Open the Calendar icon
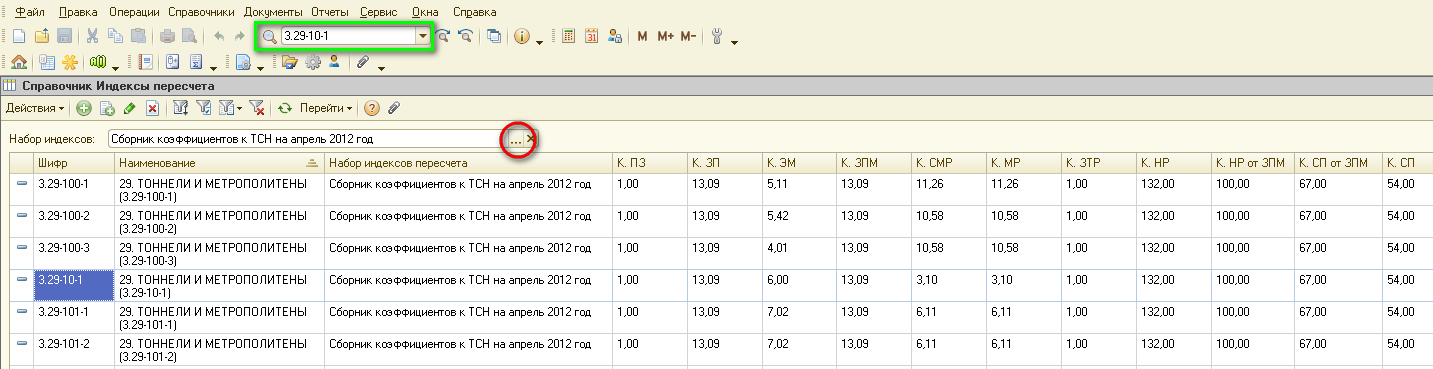This screenshot has width=1433, height=369. [x=591, y=36]
